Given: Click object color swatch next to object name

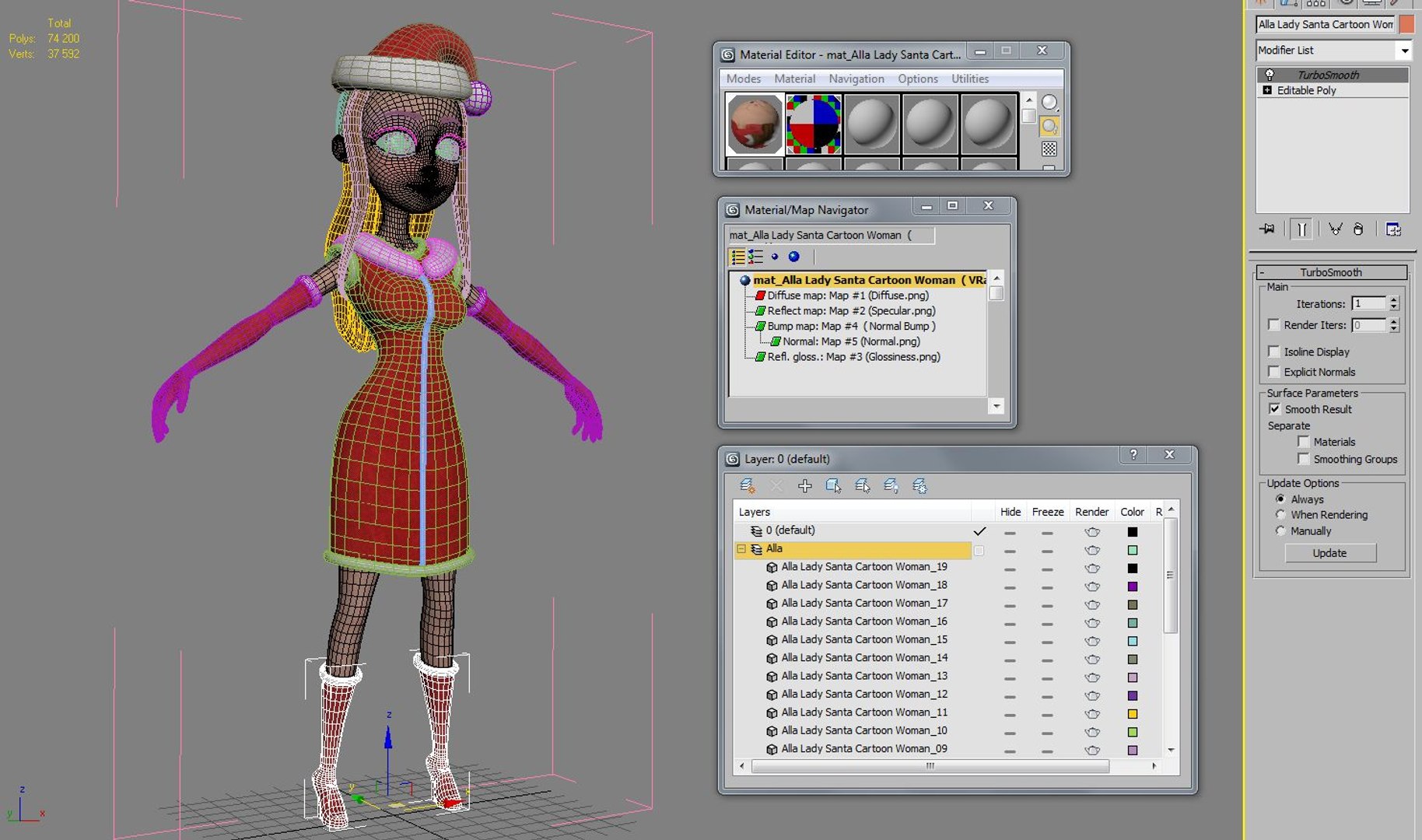Looking at the screenshot, I should tap(1406, 24).
